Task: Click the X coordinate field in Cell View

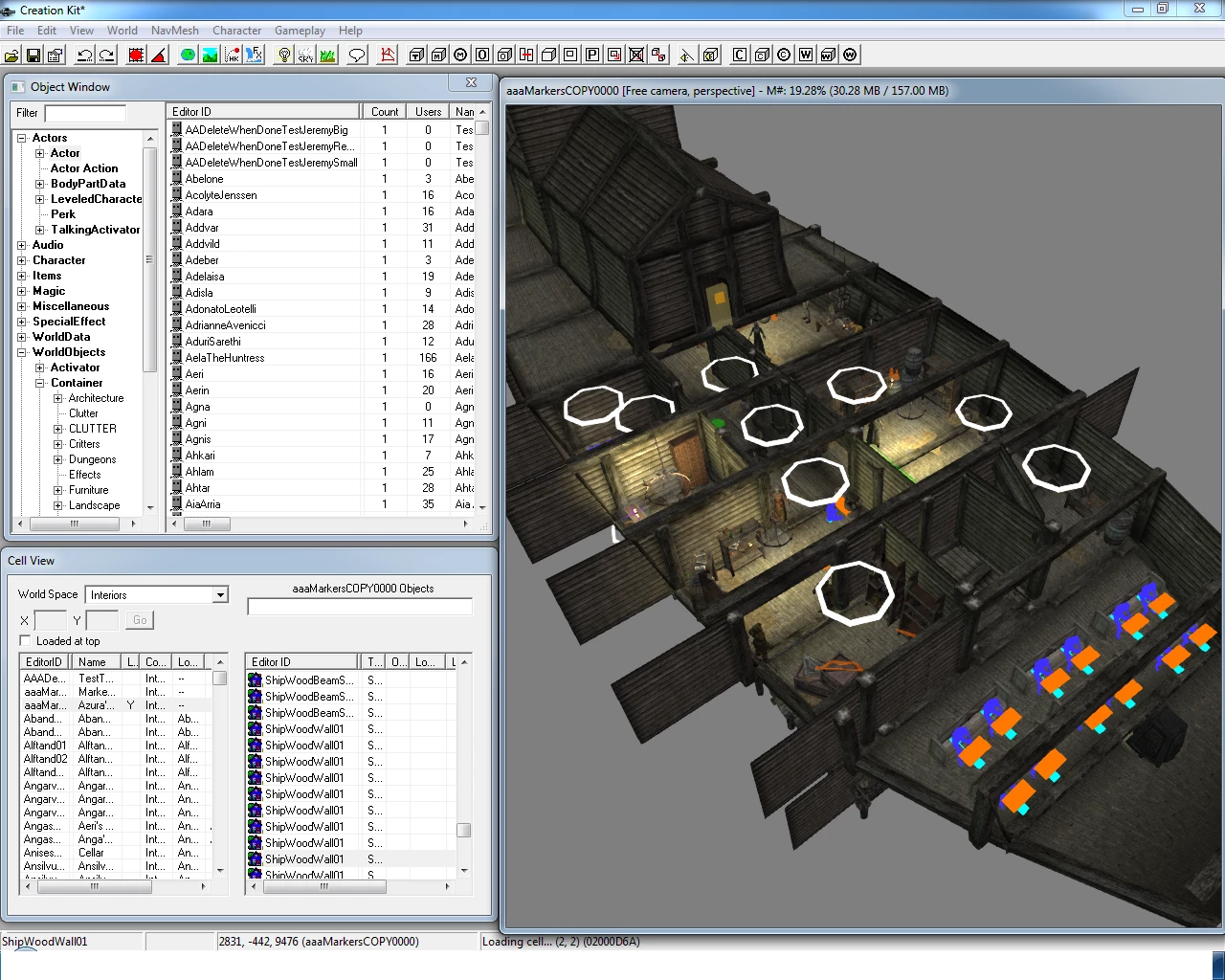Action: pyautogui.click(x=51, y=620)
